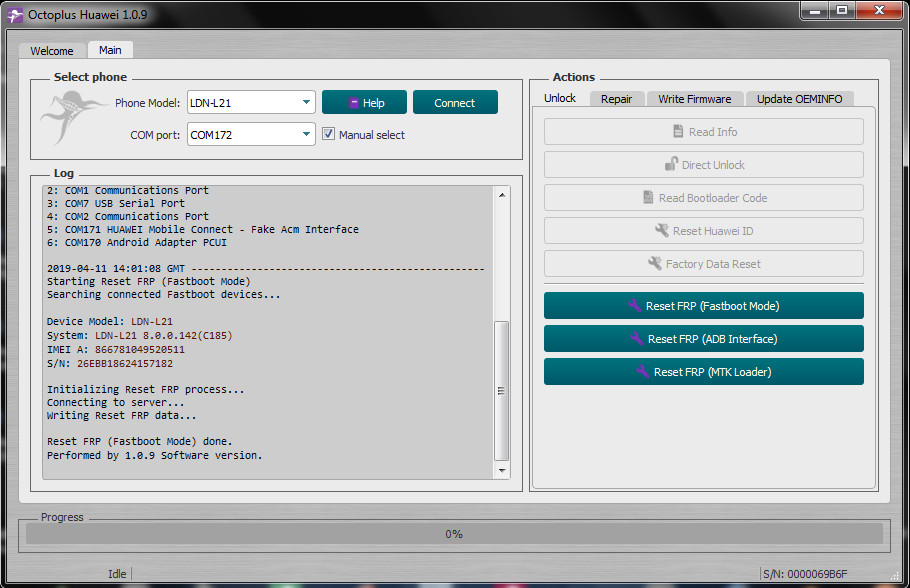Click the document icon next to Read Info
The image size is (910, 588).
[678, 131]
